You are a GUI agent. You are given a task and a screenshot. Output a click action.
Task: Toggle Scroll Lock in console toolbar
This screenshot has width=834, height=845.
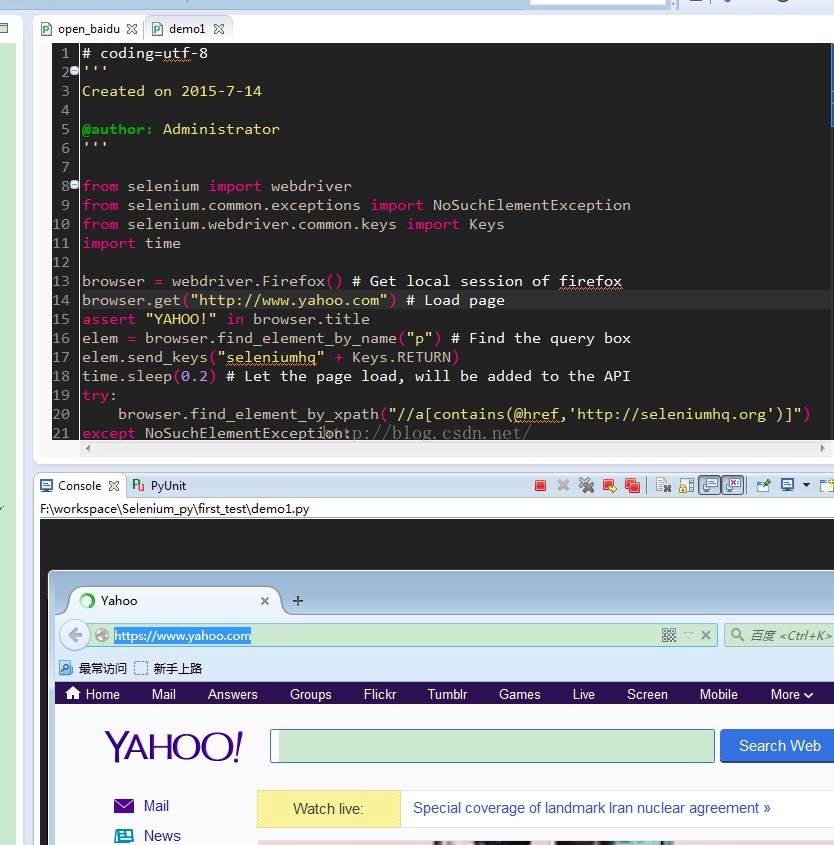[686, 486]
